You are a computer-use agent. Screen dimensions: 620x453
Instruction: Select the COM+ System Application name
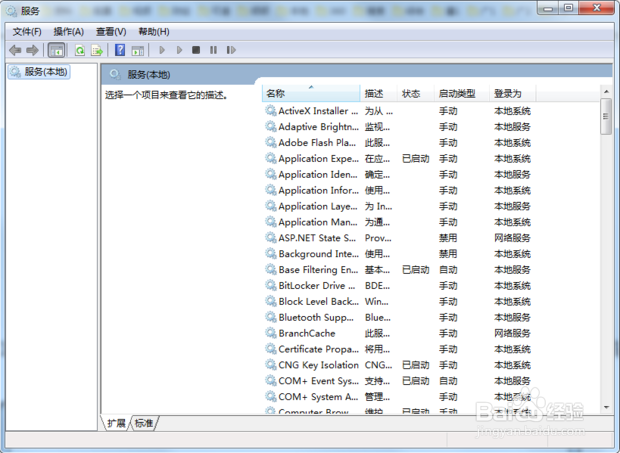(x=318, y=397)
